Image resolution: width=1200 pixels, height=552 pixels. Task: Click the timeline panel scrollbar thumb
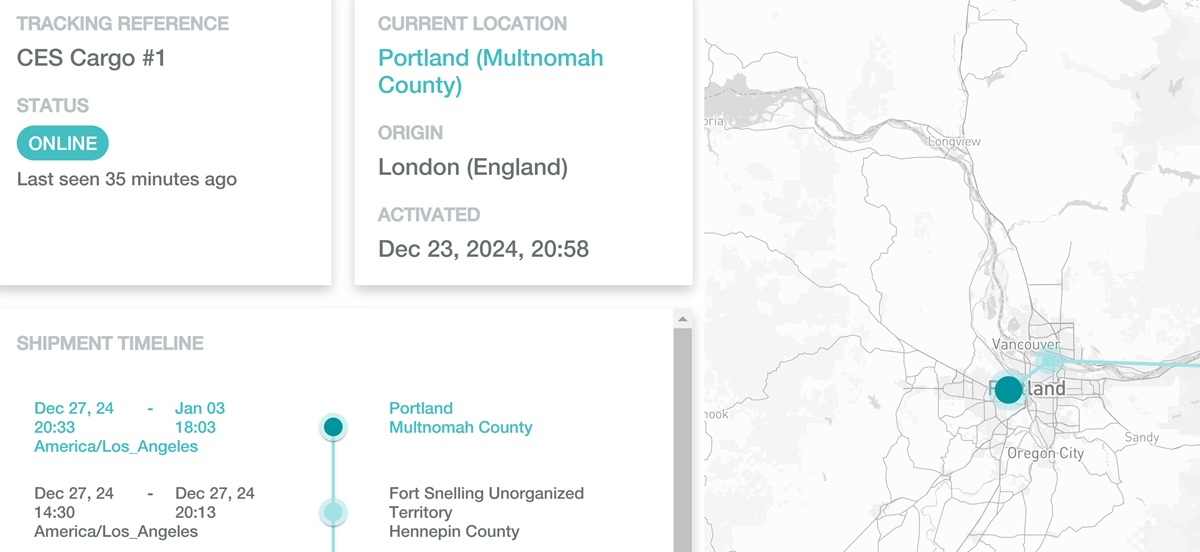click(683, 440)
